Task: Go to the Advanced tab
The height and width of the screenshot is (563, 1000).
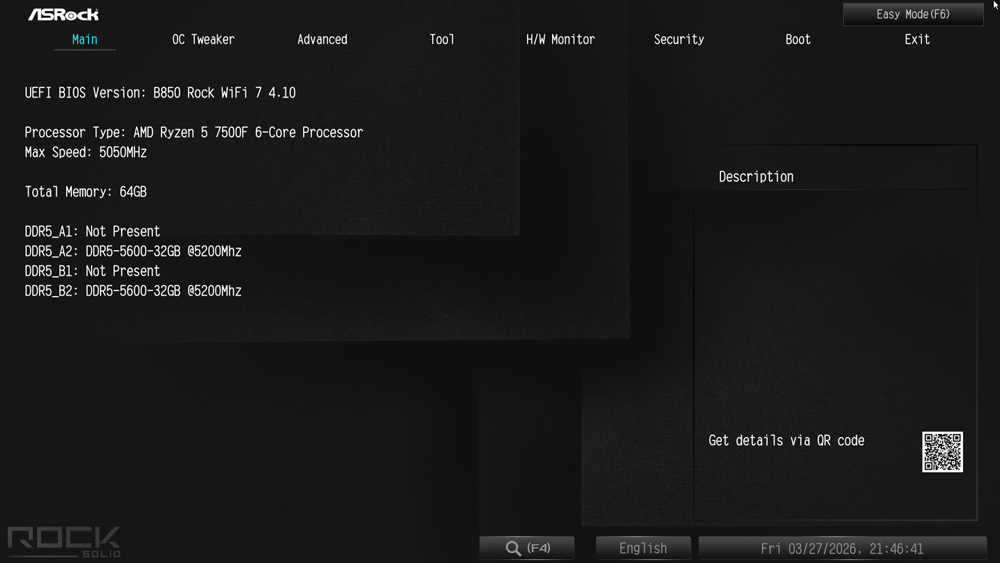Action: 322,39
